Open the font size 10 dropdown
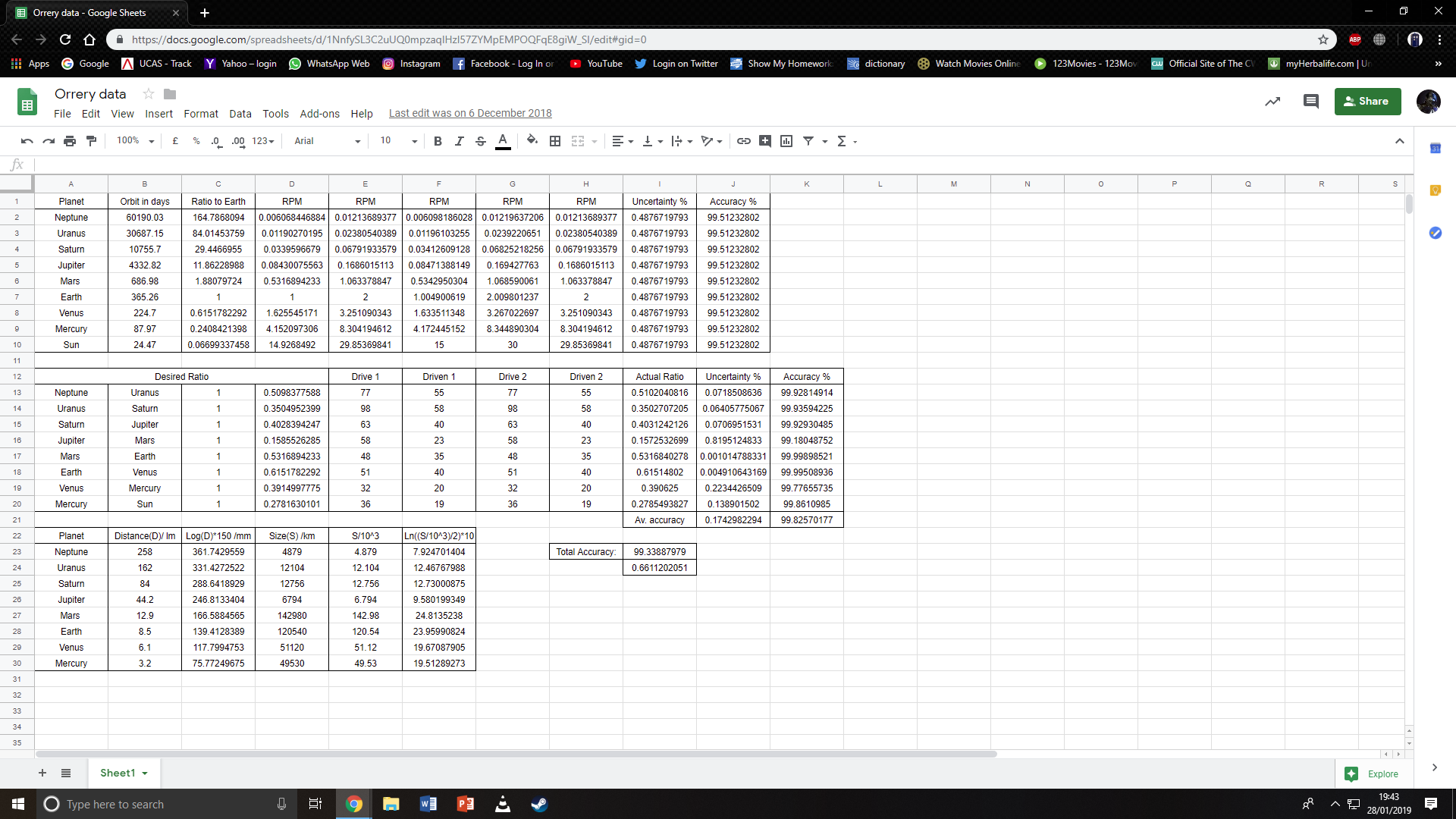1456x819 pixels. (x=398, y=141)
